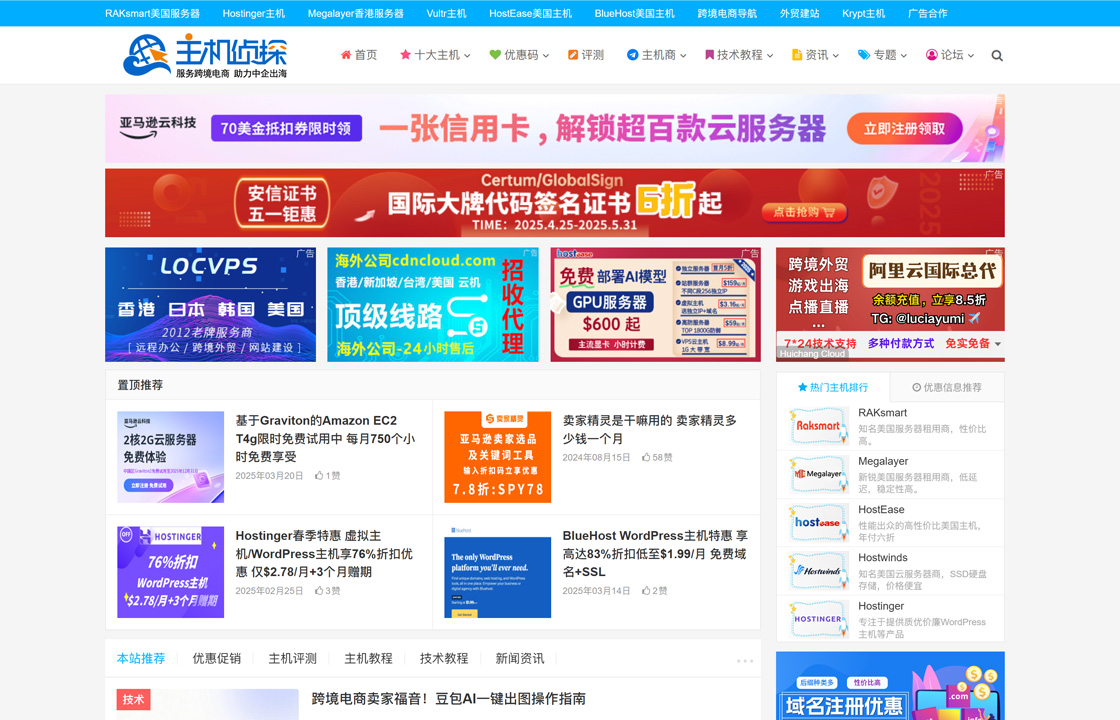Open 跨境电商导航 top bar link
This screenshot has height=720, width=1120.
point(727,14)
